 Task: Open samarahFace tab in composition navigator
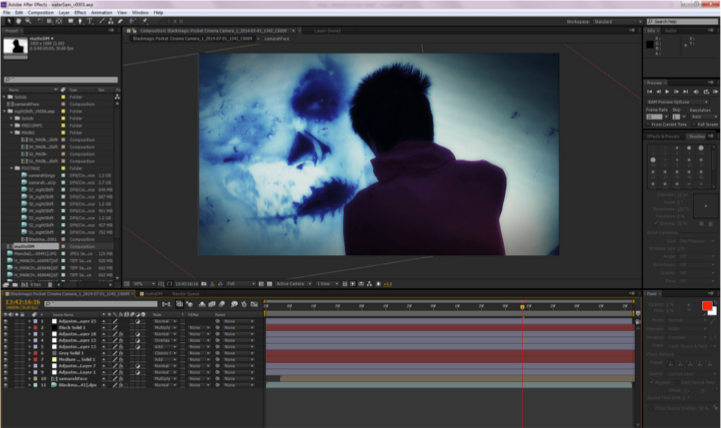tap(276, 39)
